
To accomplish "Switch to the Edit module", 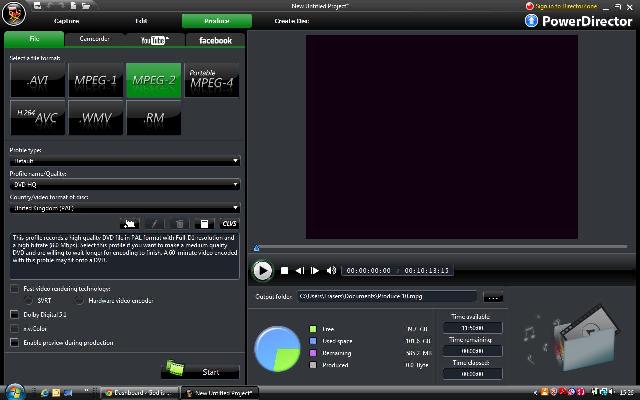I will tap(141, 21).
